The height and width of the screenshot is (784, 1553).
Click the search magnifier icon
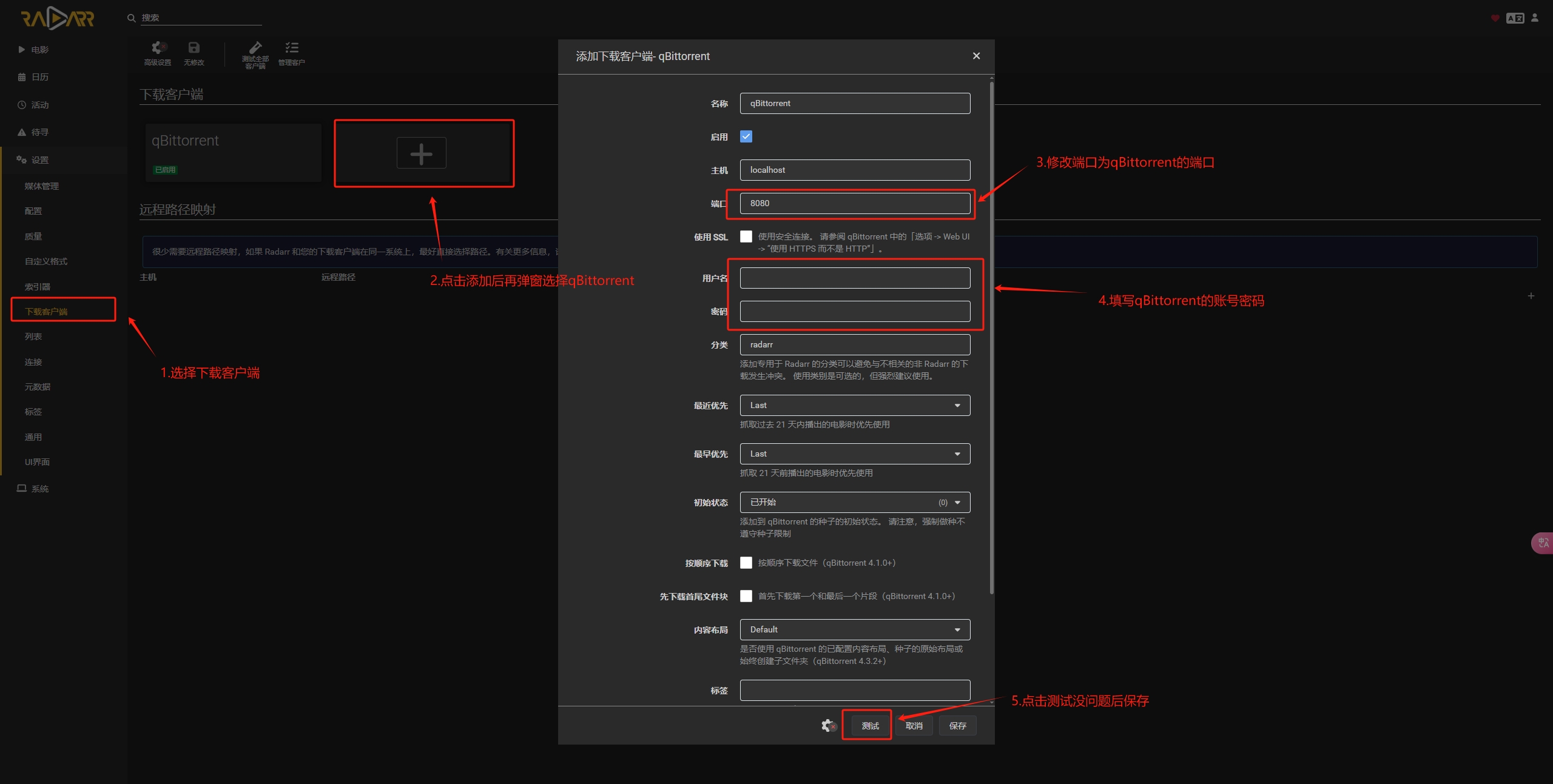pyautogui.click(x=131, y=18)
